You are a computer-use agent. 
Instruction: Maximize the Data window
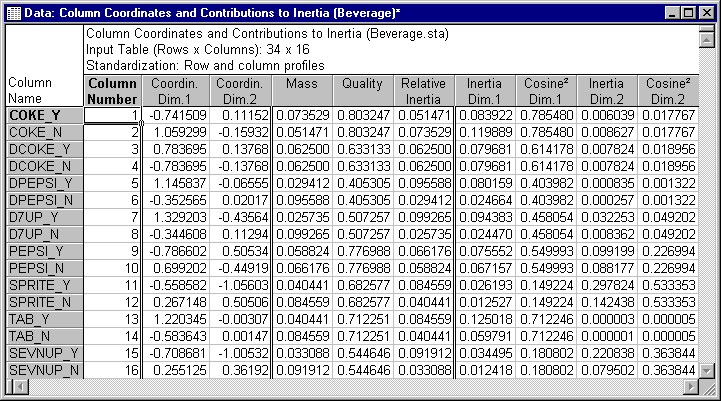click(x=687, y=12)
